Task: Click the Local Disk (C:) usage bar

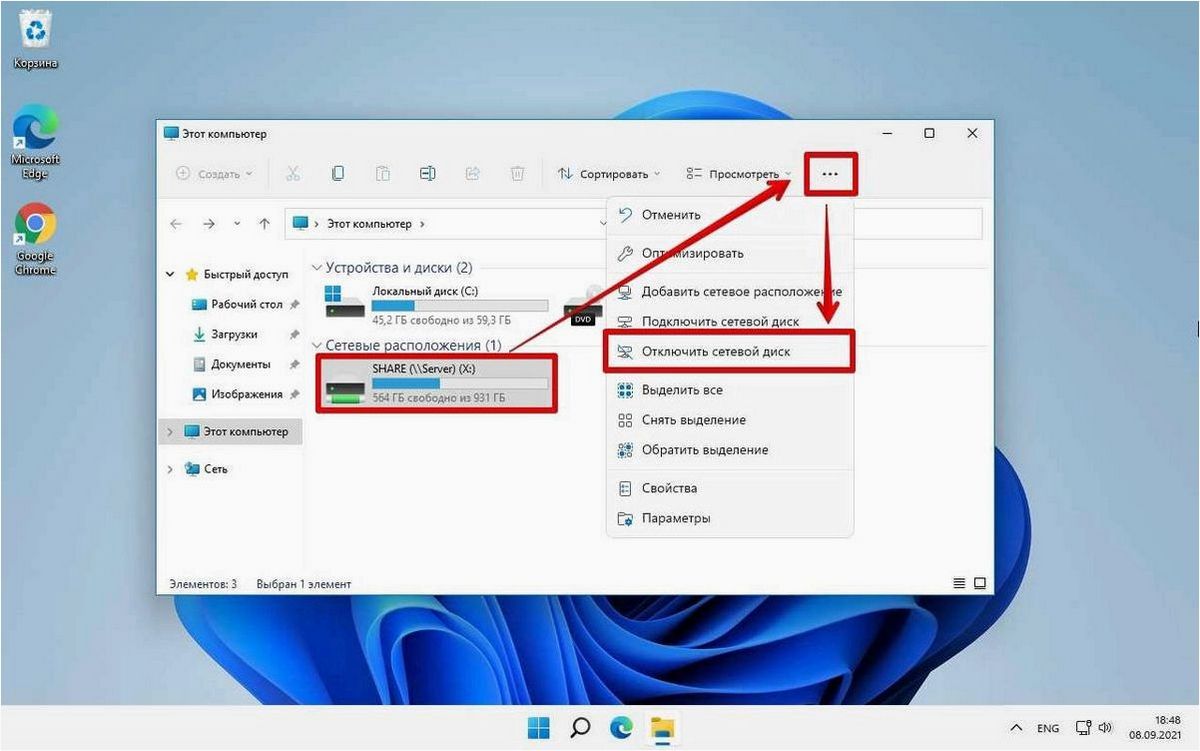Action: click(x=460, y=305)
